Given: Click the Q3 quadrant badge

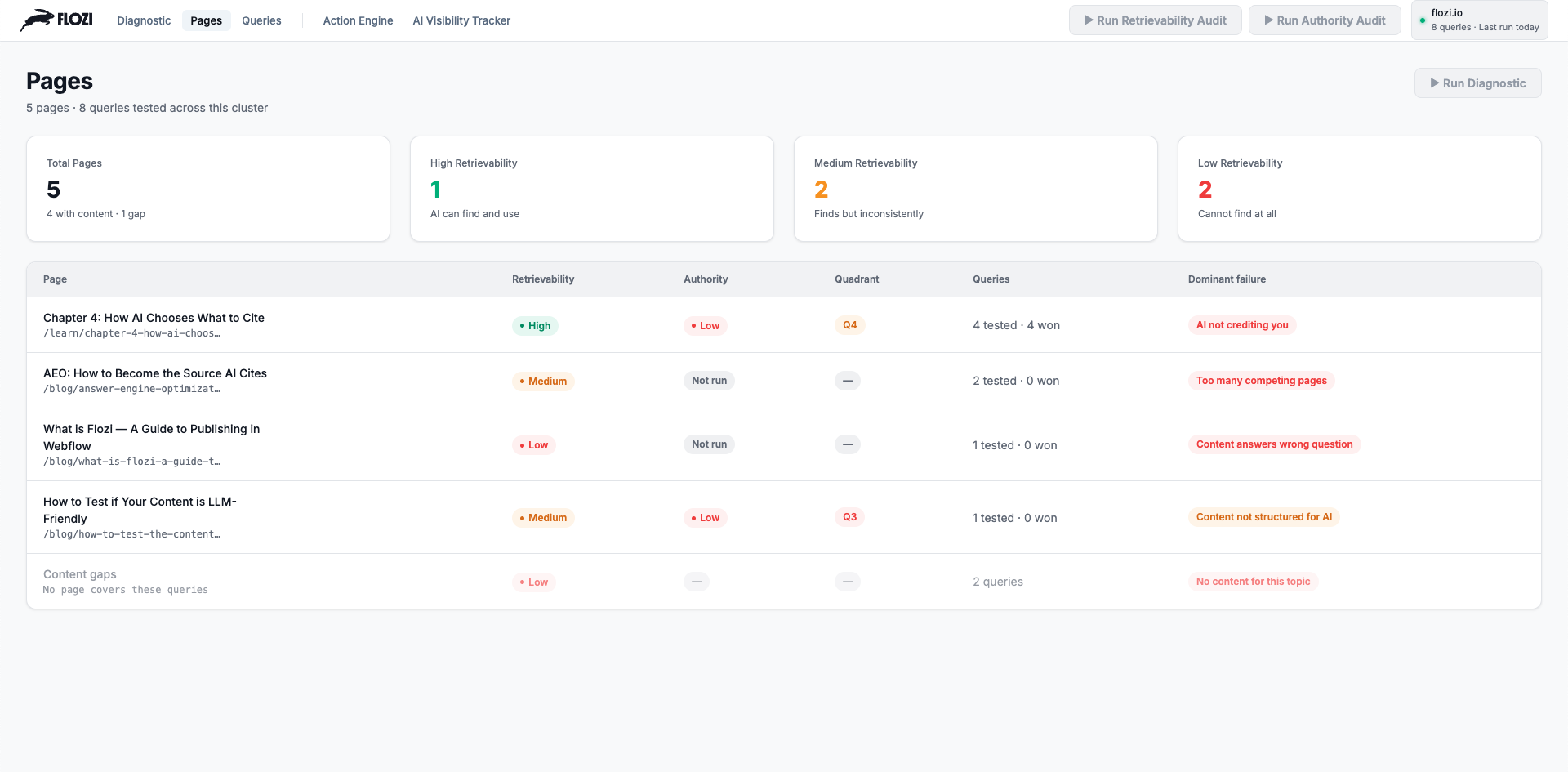Looking at the screenshot, I should pyautogui.click(x=850, y=517).
